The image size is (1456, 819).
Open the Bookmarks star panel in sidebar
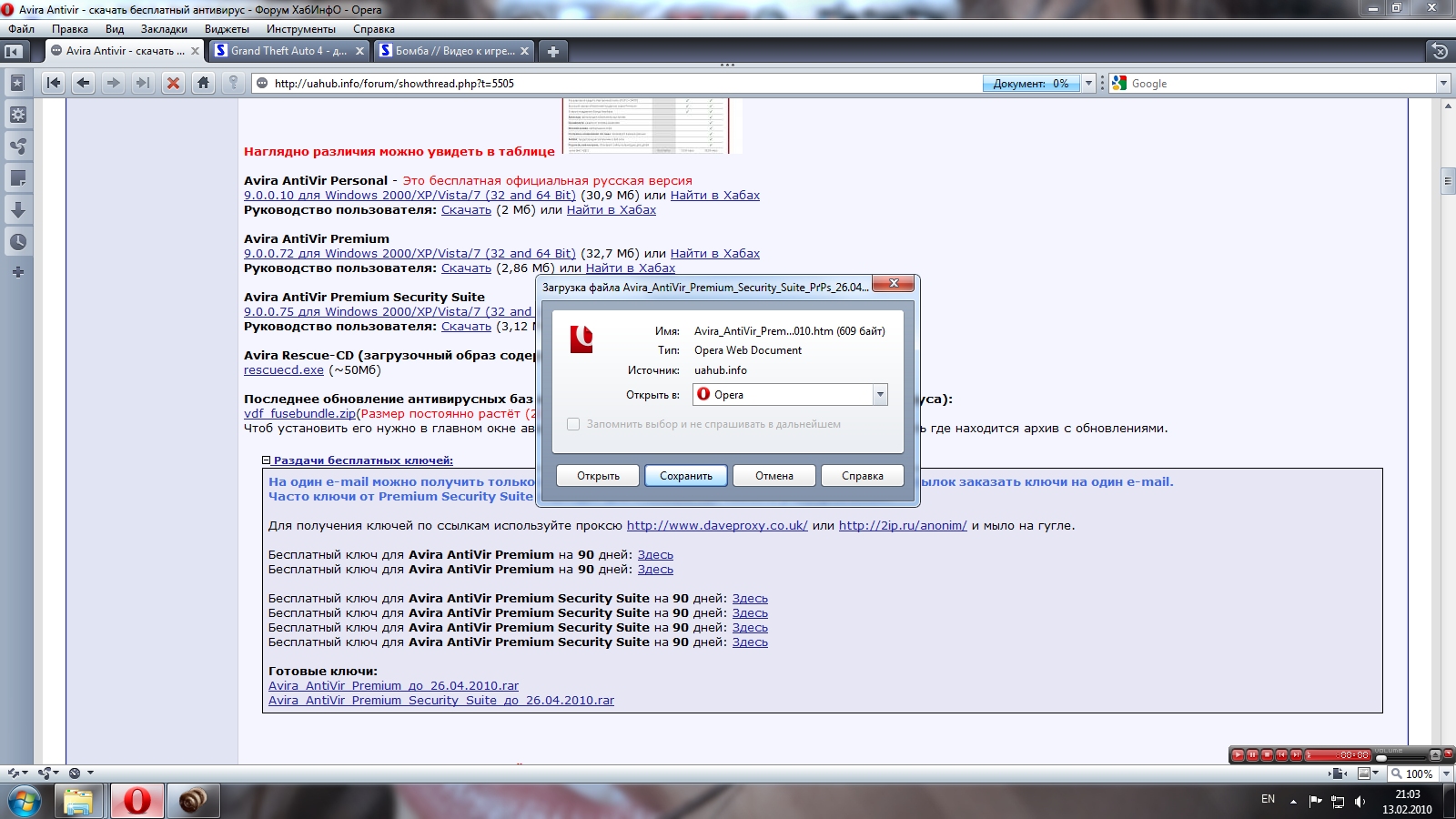click(17, 84)
